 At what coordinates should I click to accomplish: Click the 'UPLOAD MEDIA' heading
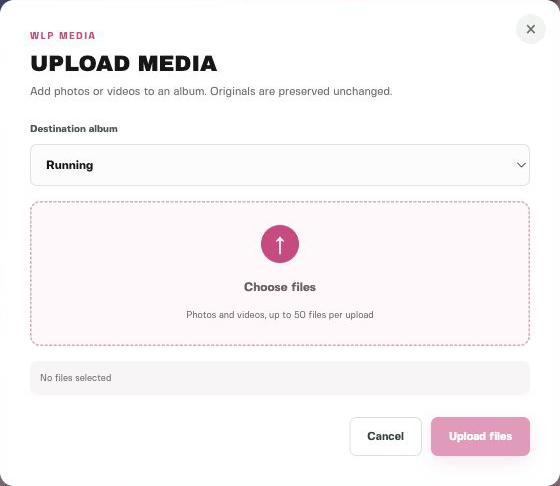(124, 64)
